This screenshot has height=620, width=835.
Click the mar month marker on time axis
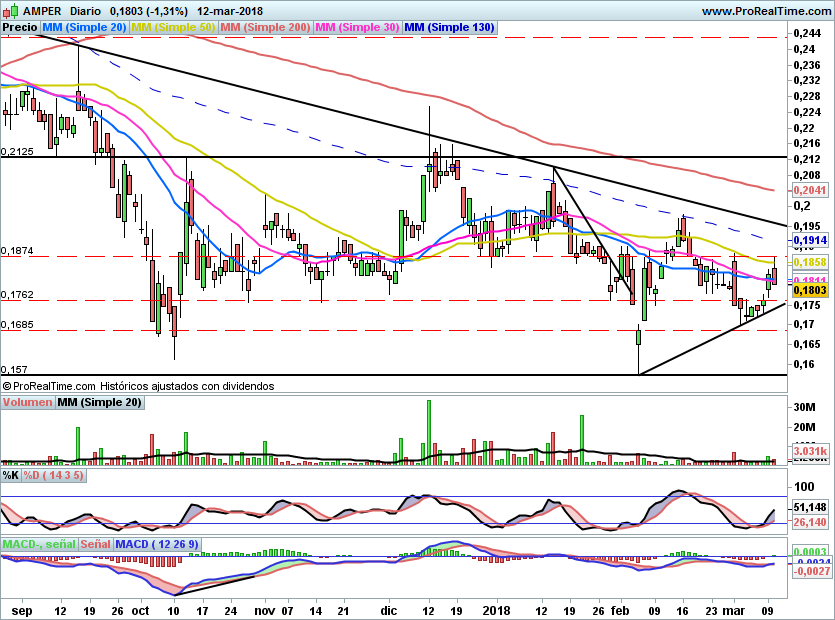pyautogui.click(x=733, y=610)
